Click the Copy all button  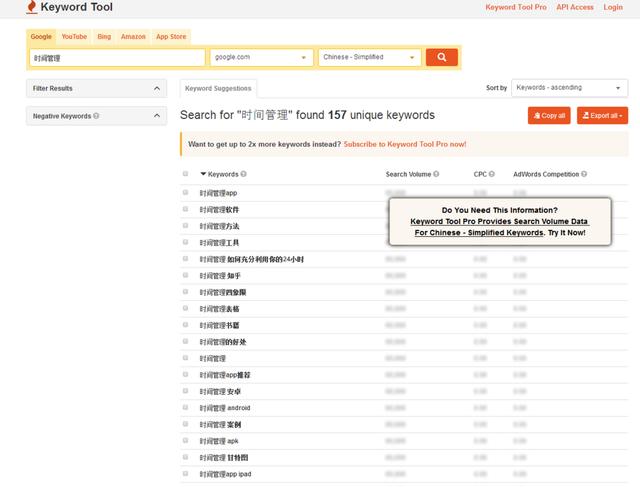[549, 116]
